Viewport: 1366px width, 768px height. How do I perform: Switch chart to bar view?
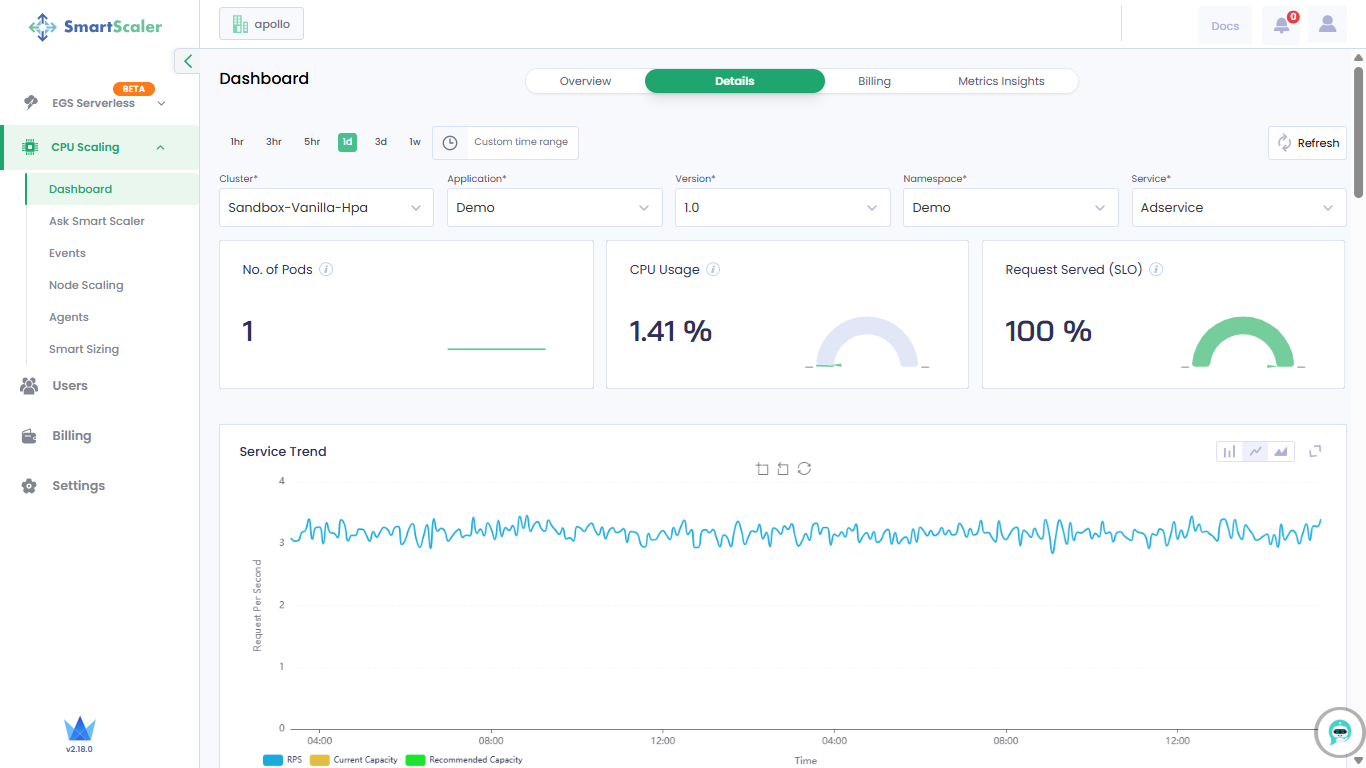coord(1229,452)
